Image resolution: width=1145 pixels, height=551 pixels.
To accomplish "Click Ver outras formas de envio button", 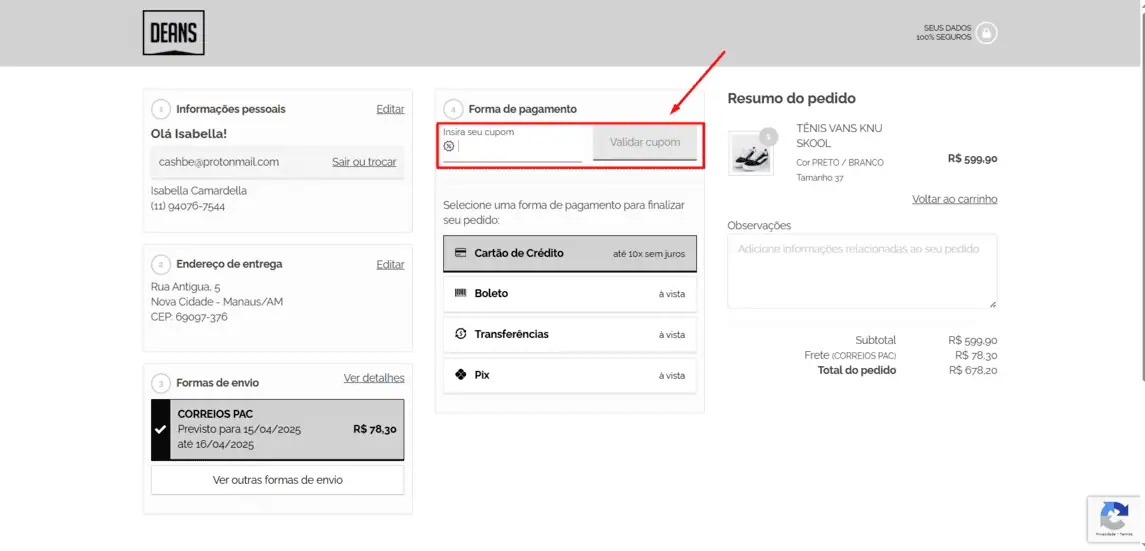I will click(x=277, y=480).
